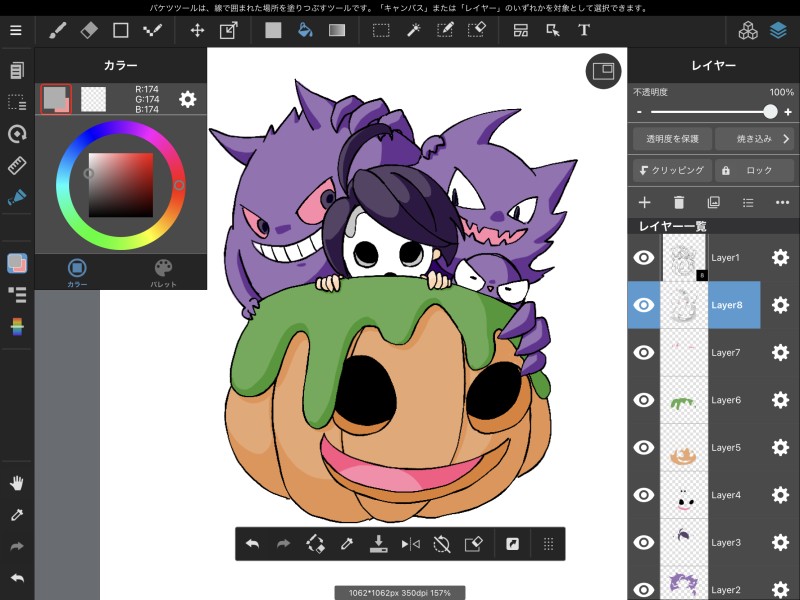
Task: Hide Layer4 with its eye icon
Action: tap(644, 495)
